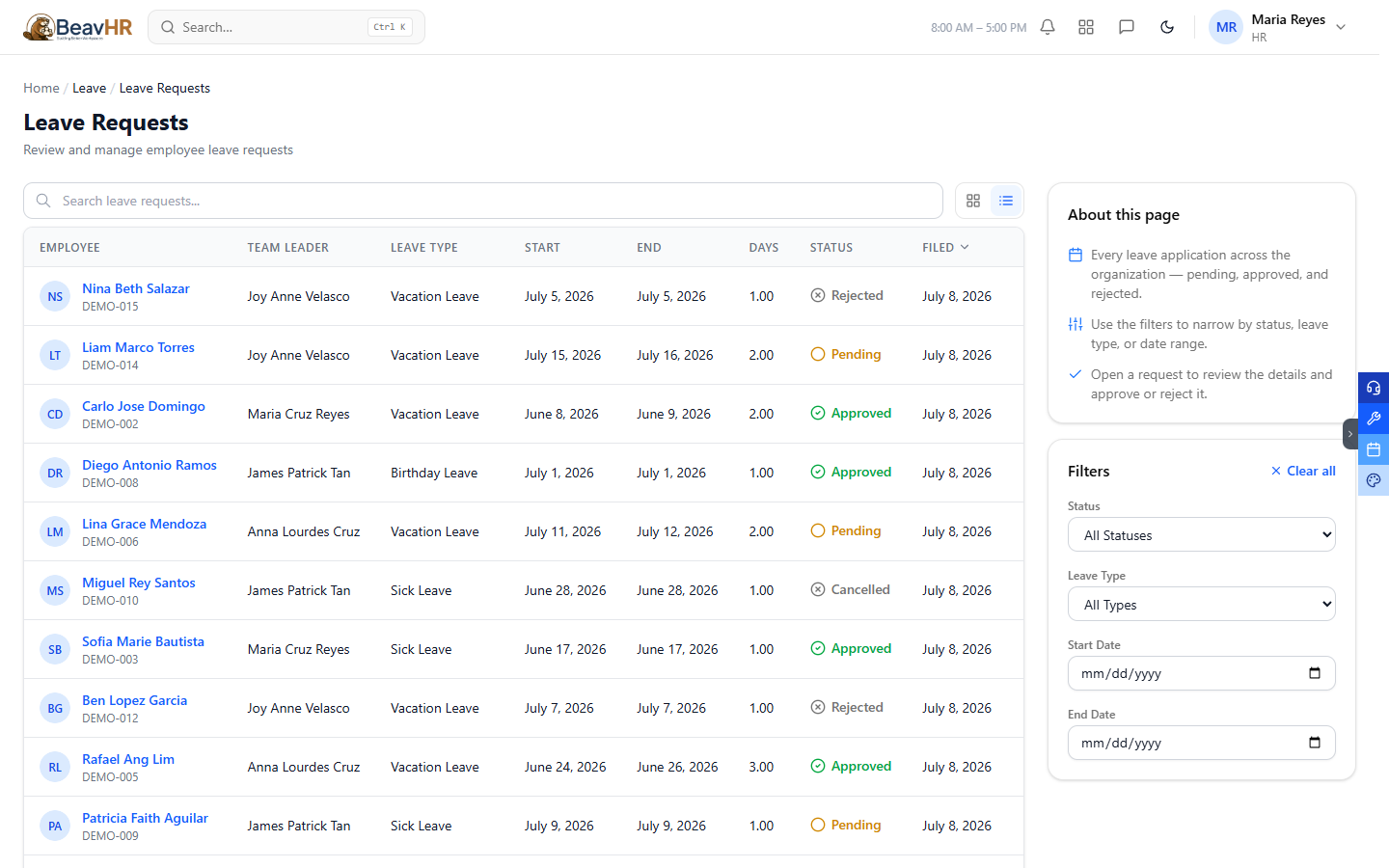
Task: Expand the Leave Type filter dropdown
Action: (x=1202, y=604)
